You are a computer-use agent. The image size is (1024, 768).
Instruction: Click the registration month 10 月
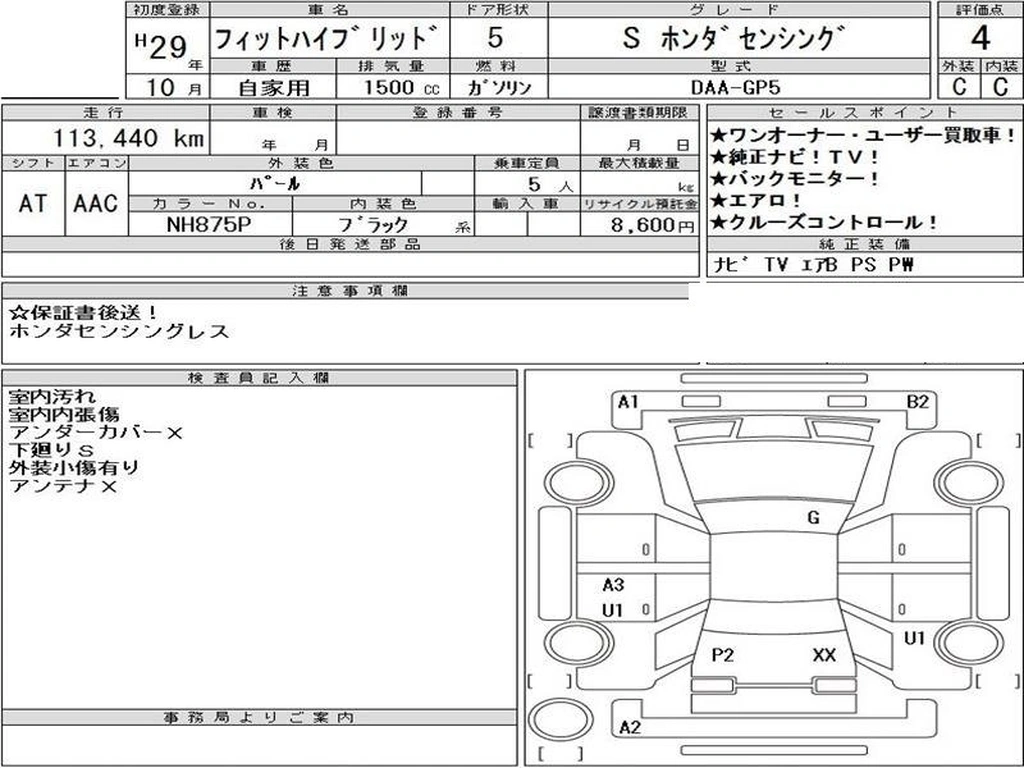coord(174,88)
